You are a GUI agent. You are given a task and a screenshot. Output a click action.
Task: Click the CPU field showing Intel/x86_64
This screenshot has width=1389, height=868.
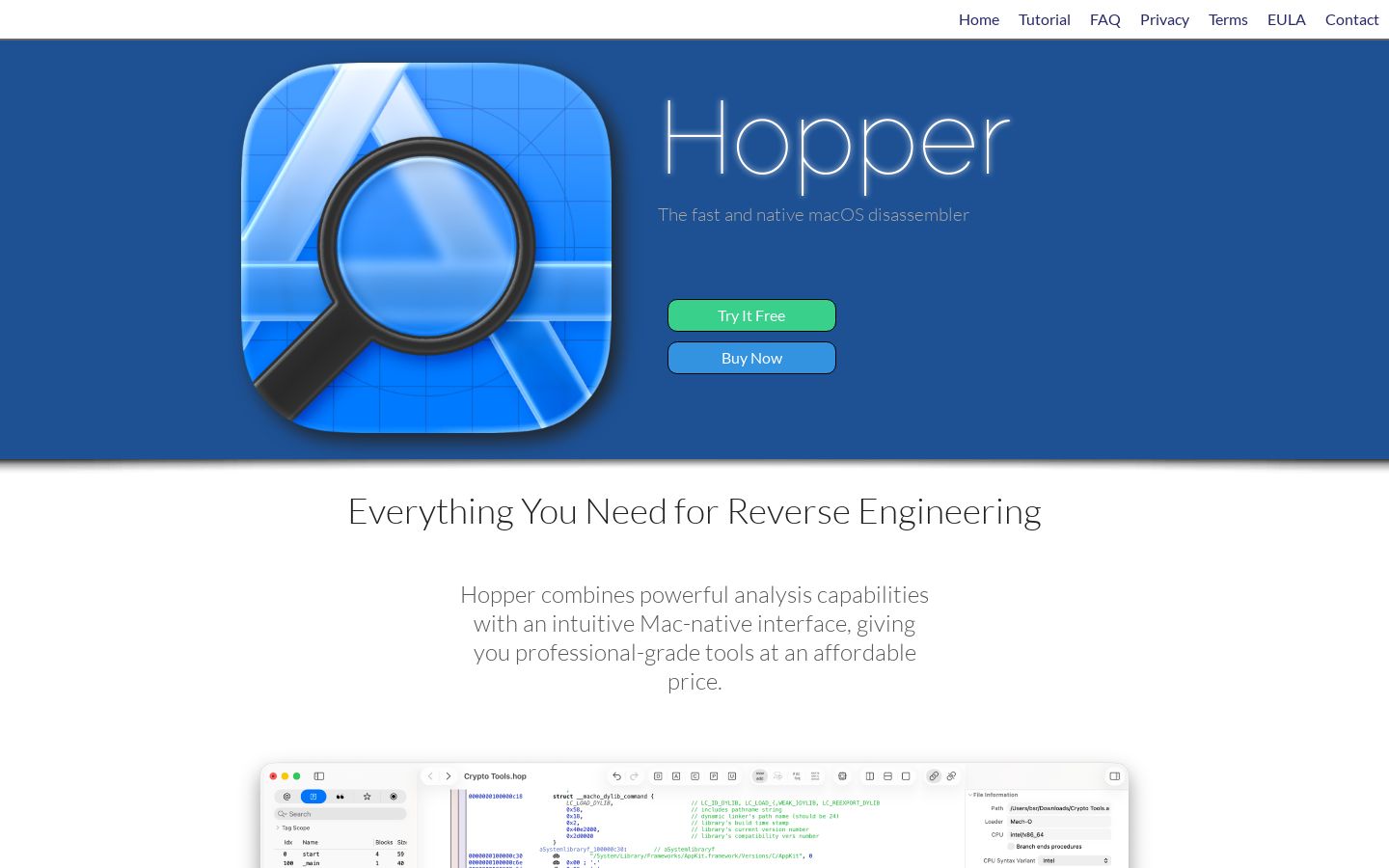pyautogui.click(x=1059, y=834)
